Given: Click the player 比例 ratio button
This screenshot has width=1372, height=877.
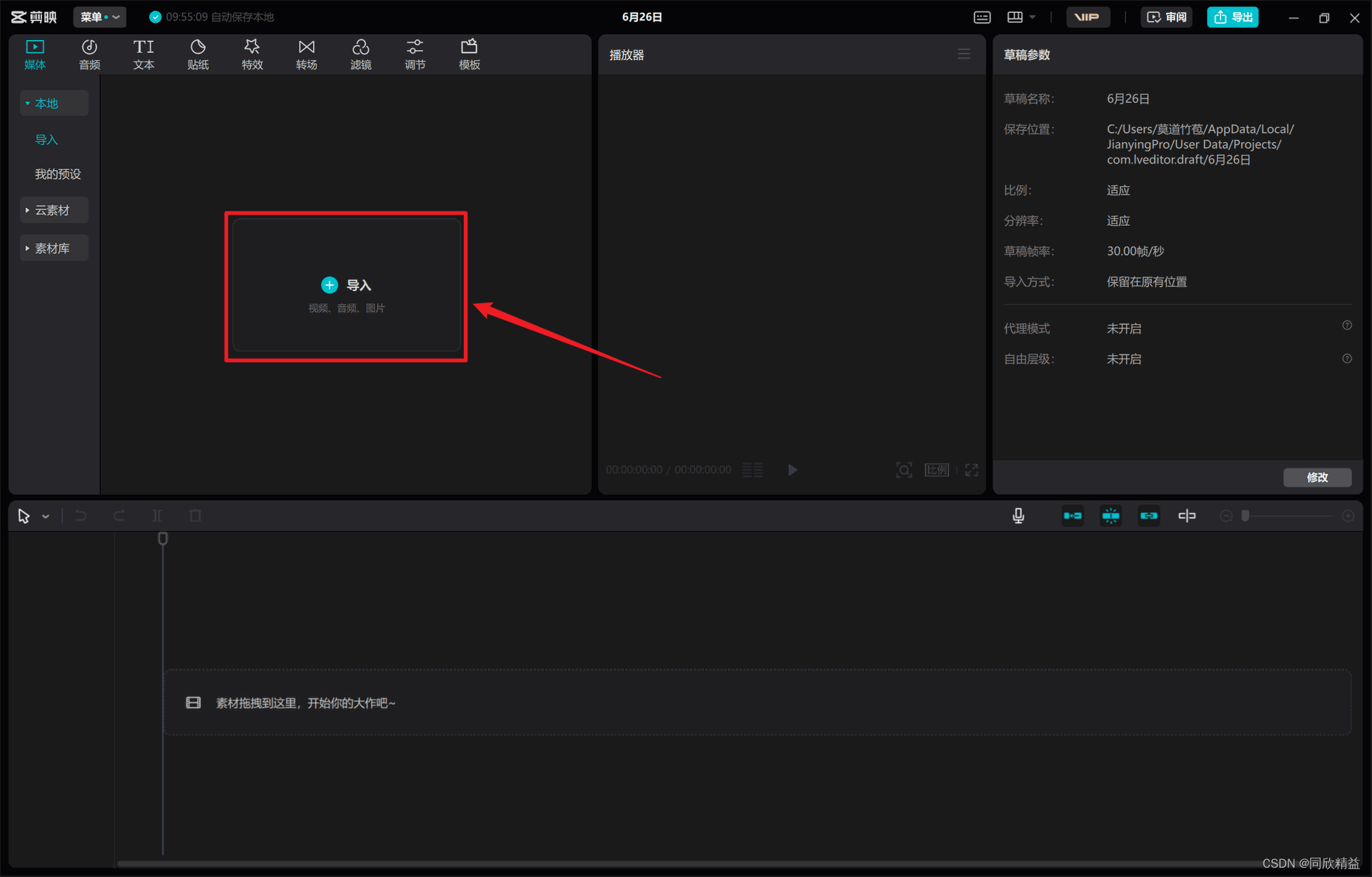Looking at the screenshot, I should (937, 470).
